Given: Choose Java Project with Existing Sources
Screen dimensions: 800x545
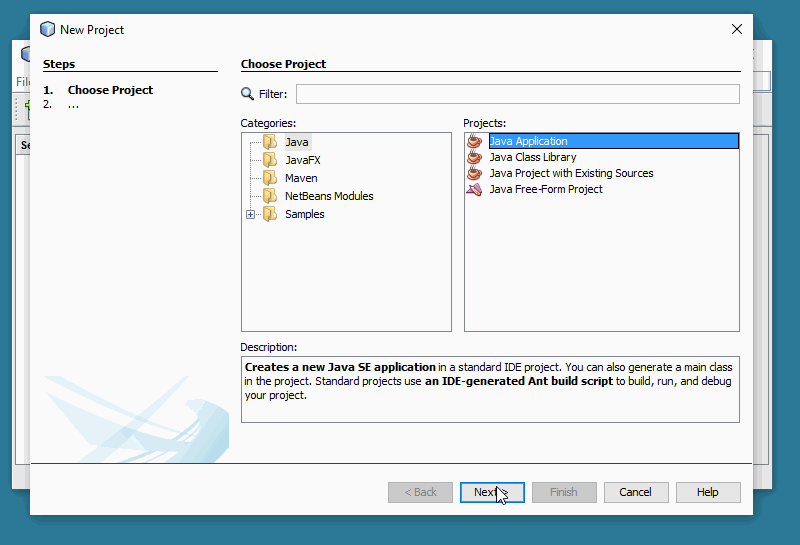Looking at the screenshot, I should pyautogui.click(x=570, y=173).
